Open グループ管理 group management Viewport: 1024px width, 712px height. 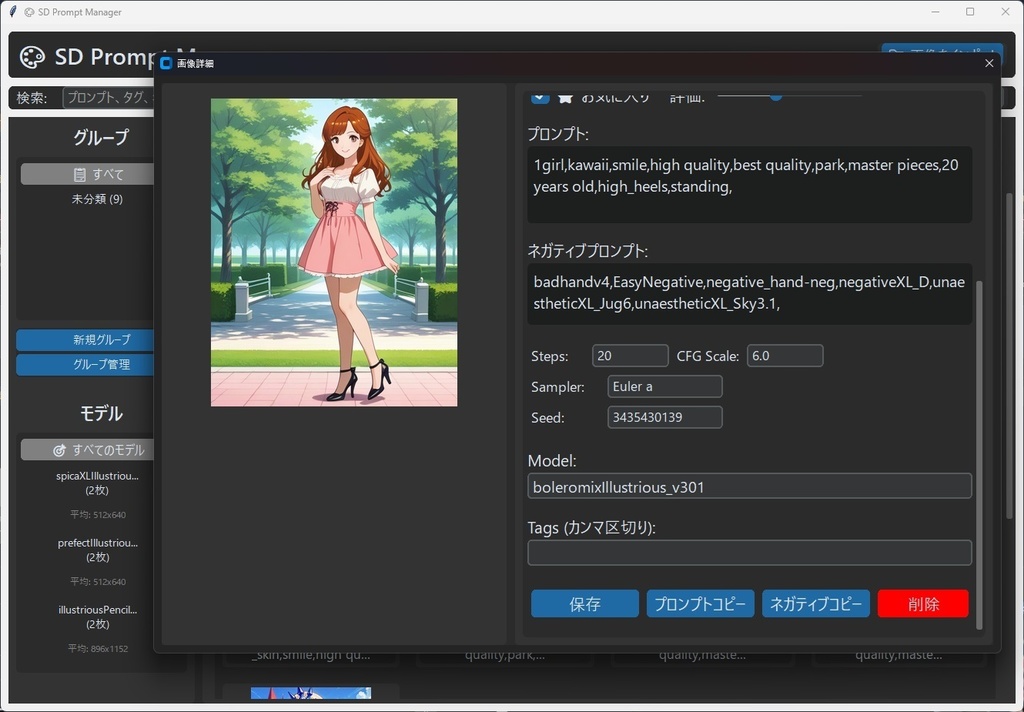point(83,365)
